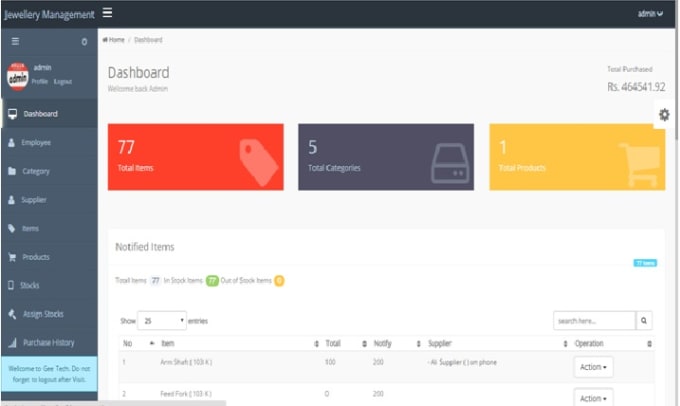Open the Total Categories card
The image size is (680, 406).
386,157
